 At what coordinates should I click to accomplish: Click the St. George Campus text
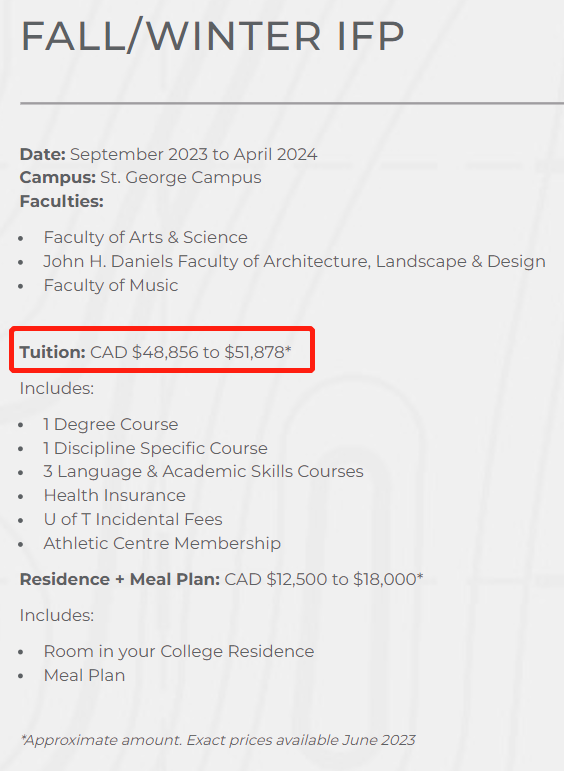tap(180, 178)
